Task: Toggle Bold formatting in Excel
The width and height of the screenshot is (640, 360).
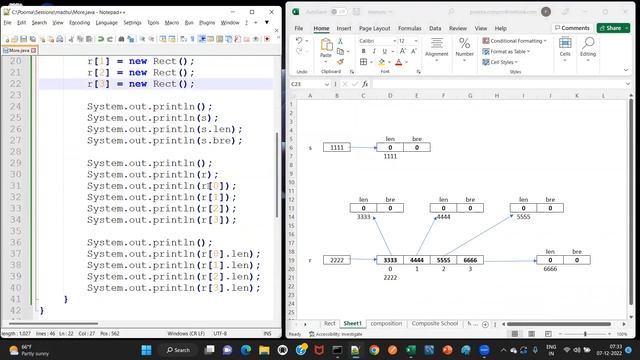Action: (363, 51)
